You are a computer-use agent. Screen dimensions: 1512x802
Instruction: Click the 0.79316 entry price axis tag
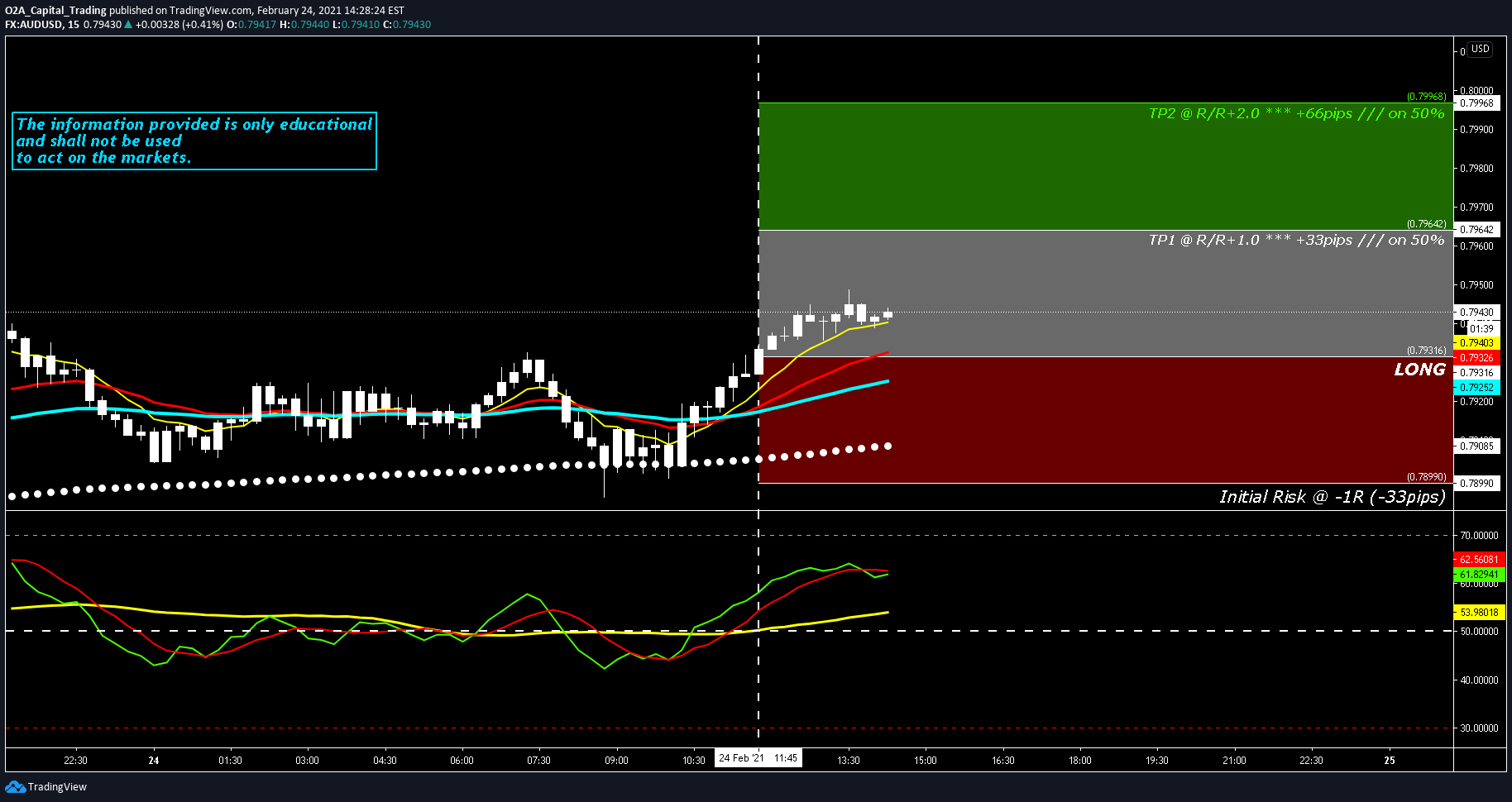1476,373
